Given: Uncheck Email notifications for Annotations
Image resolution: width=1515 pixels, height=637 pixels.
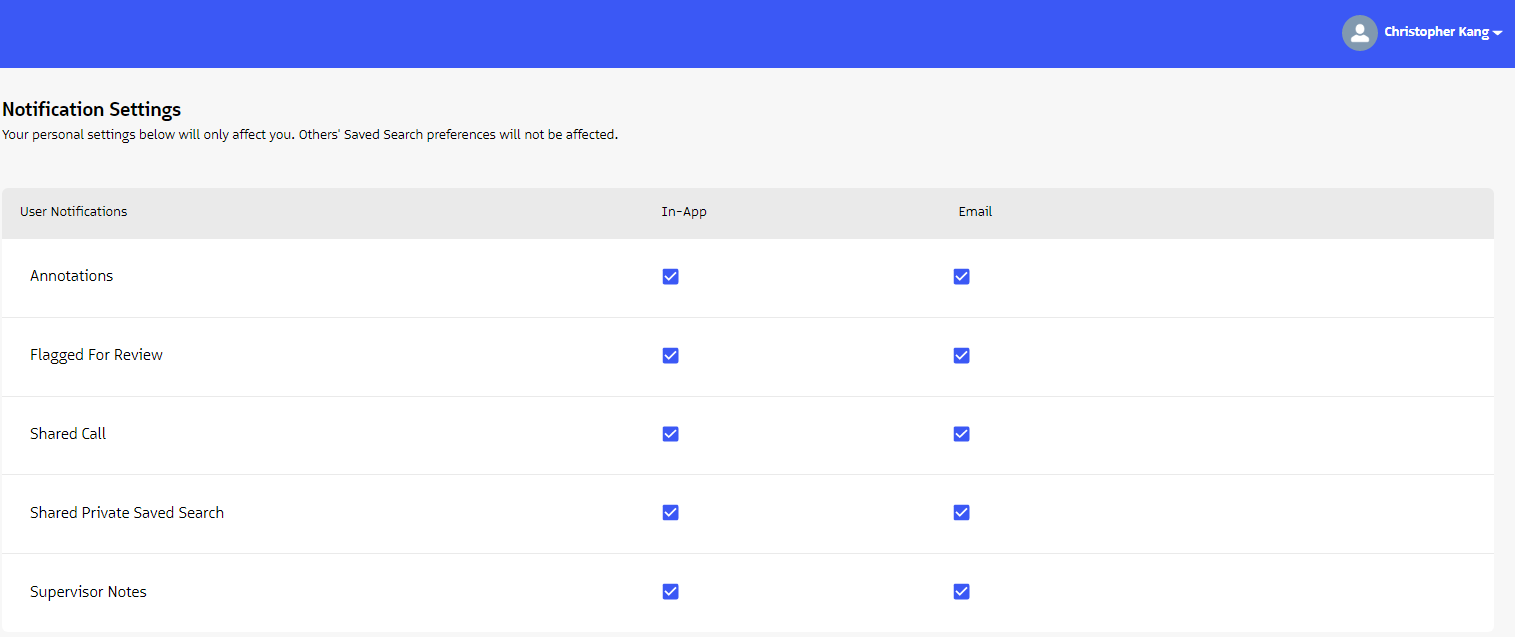Looking at the screenshot, I should click(x=961, y=277).
